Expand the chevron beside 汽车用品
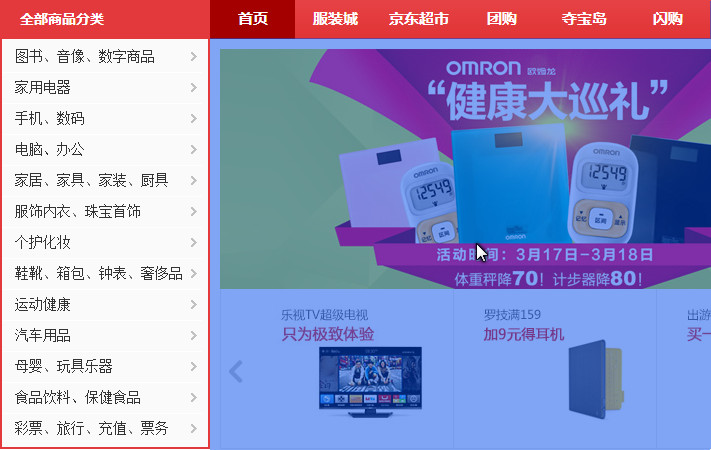The image size is (711, 450). click(194, 335)
